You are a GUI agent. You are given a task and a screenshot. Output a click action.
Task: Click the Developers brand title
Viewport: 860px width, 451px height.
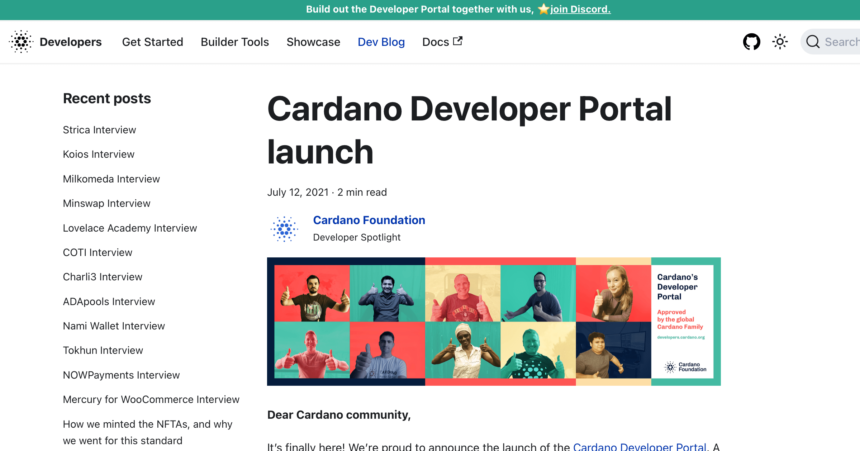(71, 42)
